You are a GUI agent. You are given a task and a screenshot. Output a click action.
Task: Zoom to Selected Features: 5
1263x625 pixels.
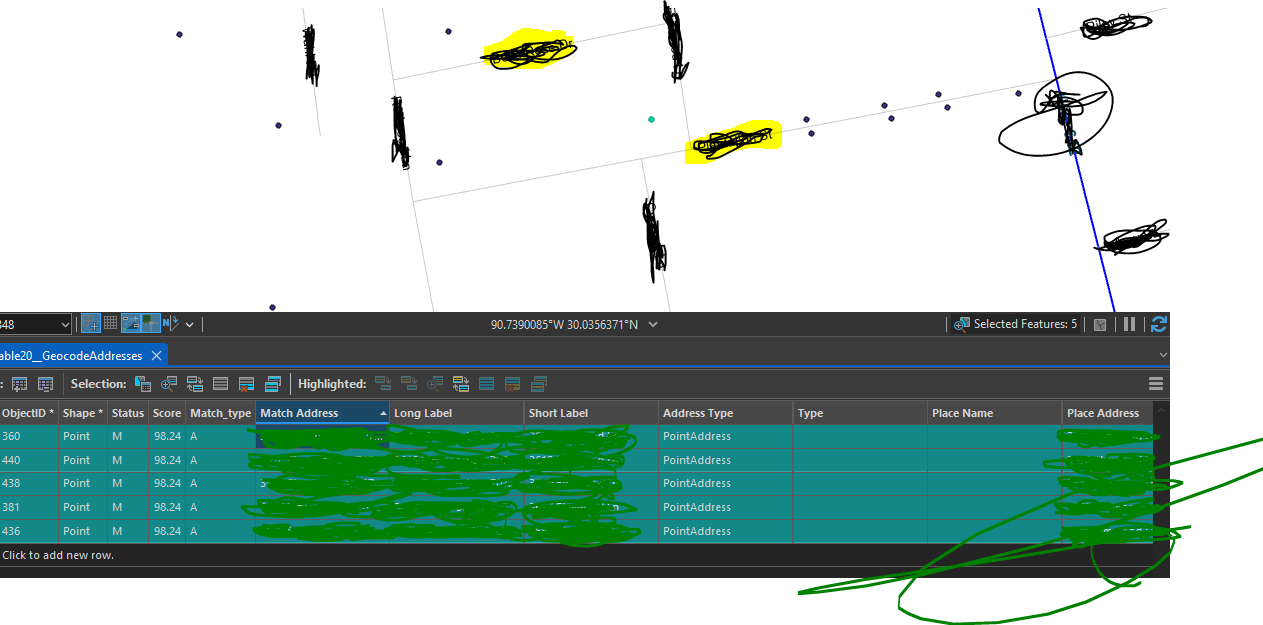click(x=1016, y=324)
